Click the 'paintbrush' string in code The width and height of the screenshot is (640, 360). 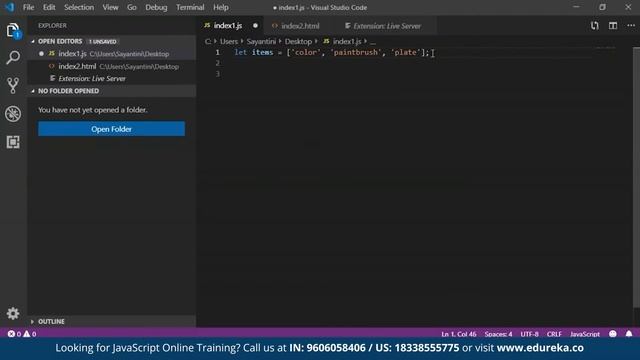356,52
